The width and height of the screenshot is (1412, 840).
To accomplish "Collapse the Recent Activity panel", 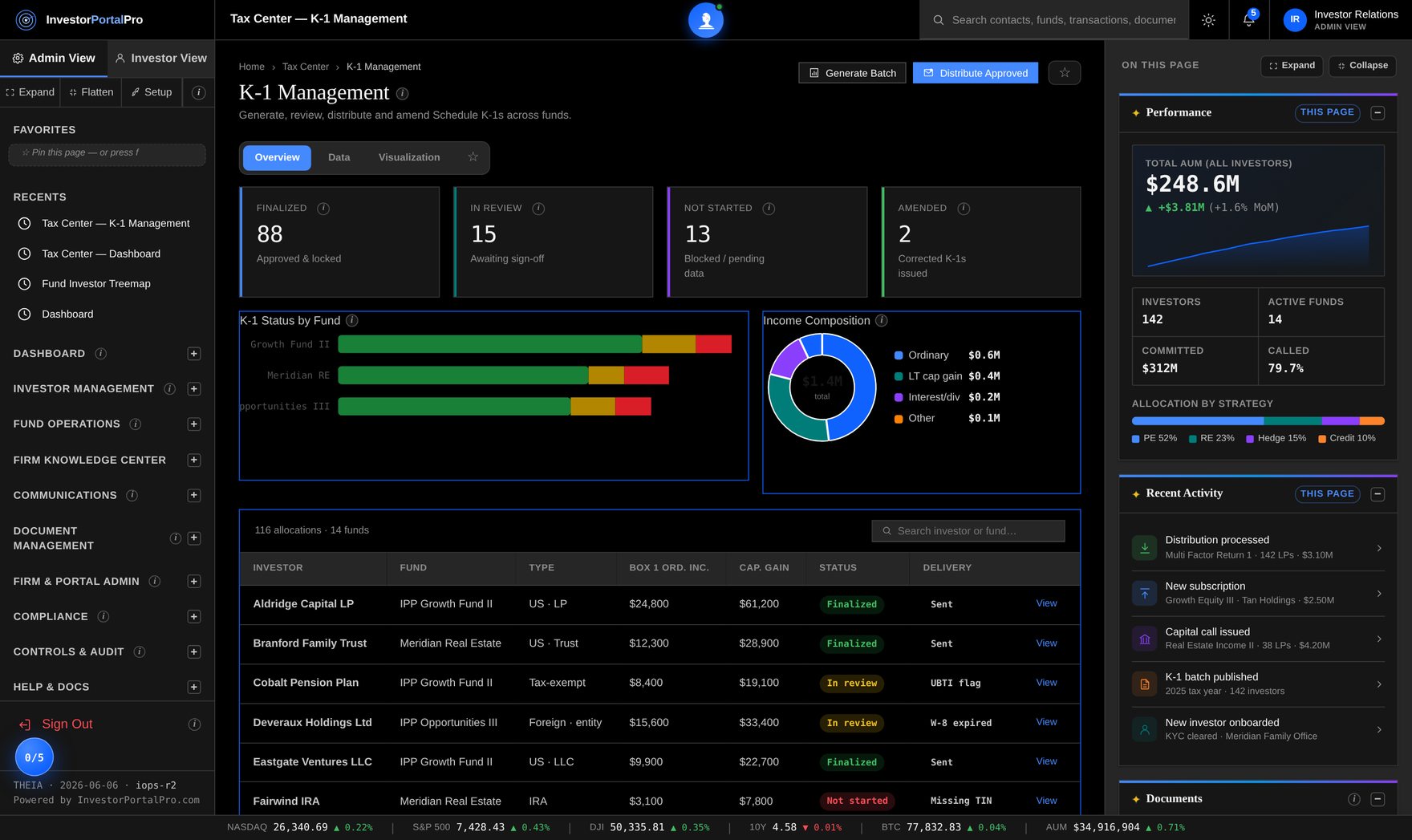I will coord(1378,494).
